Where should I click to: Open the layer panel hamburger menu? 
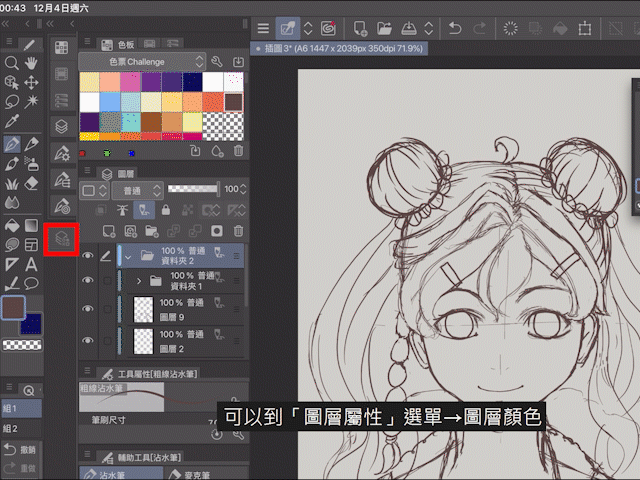87,169
